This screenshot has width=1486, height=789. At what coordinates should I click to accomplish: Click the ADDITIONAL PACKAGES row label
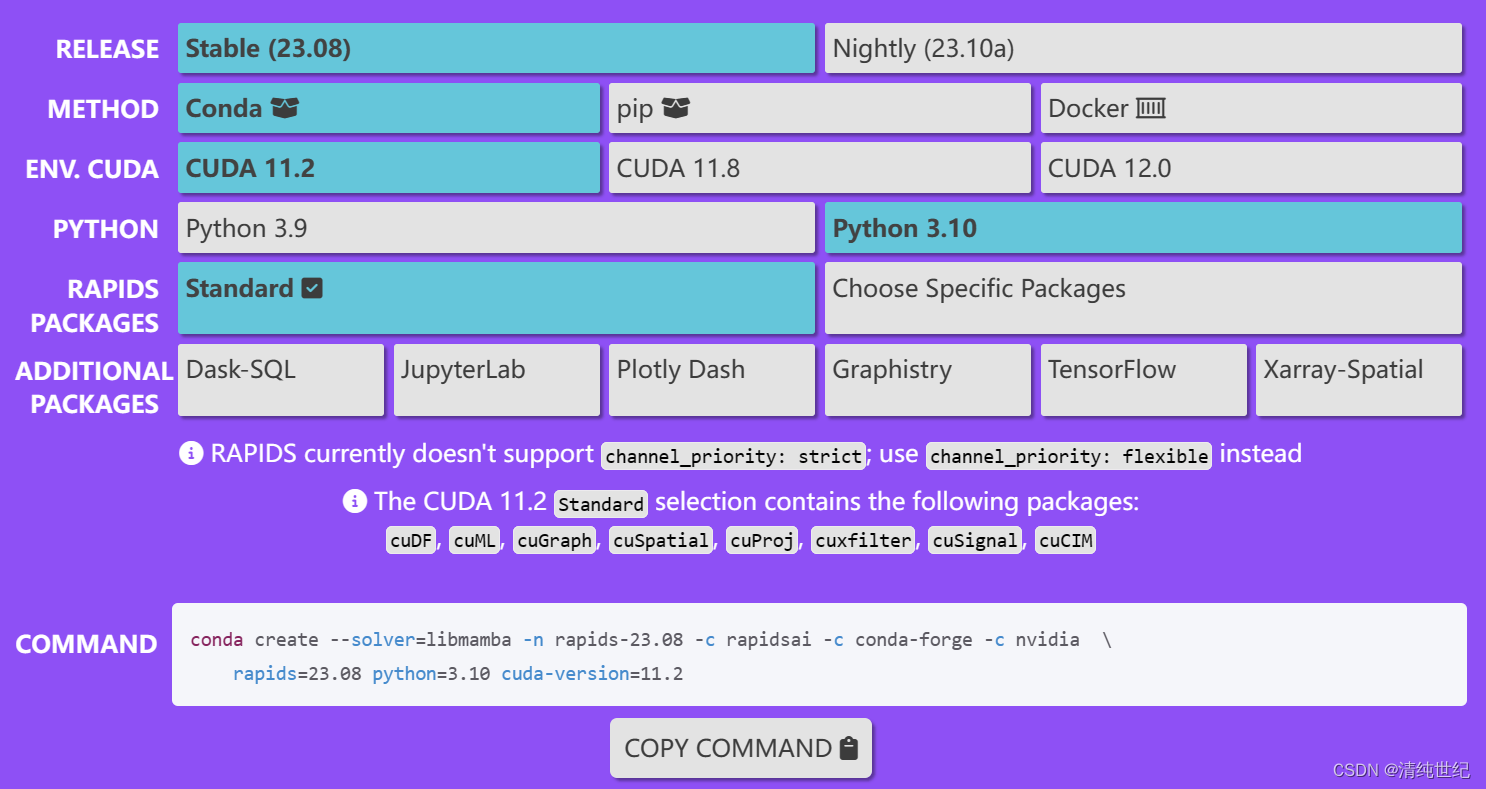pos(94,387)
